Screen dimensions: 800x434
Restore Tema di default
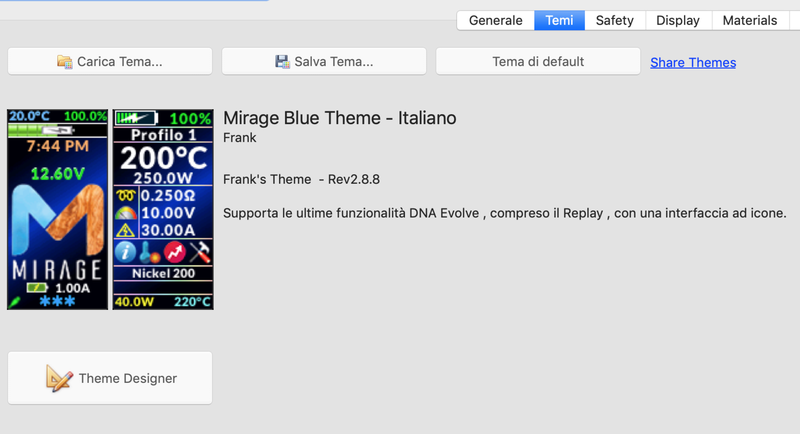(538, 62)
